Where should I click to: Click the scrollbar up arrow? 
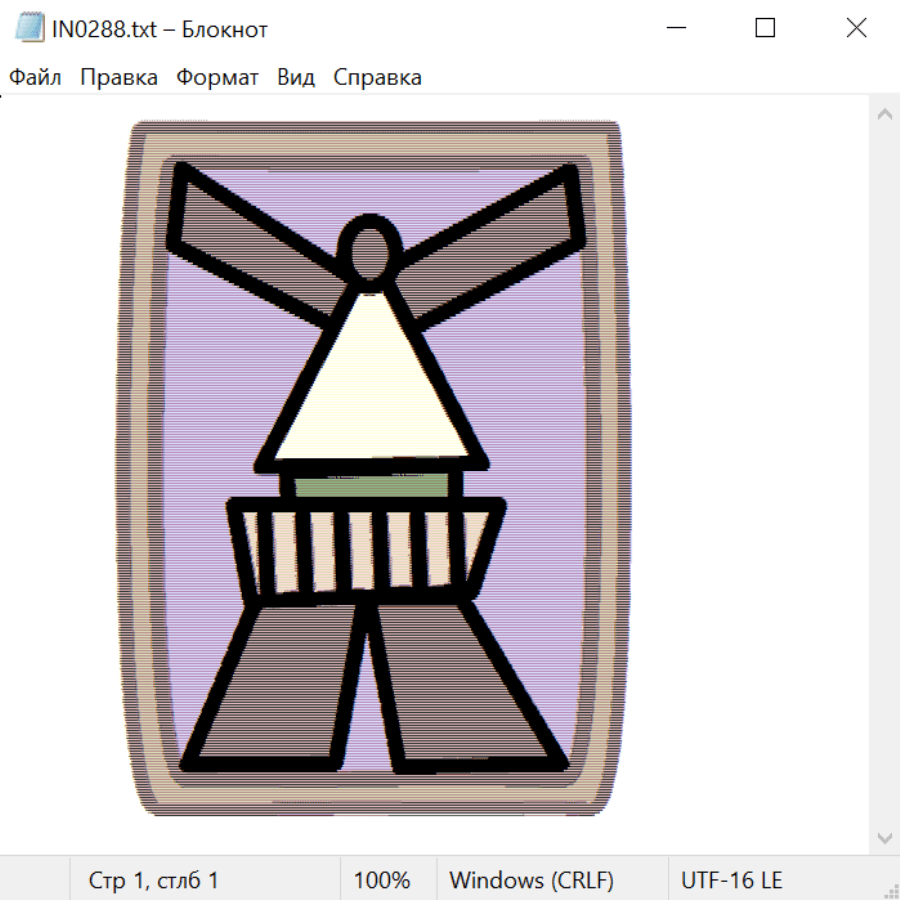[x=884, y=114]
